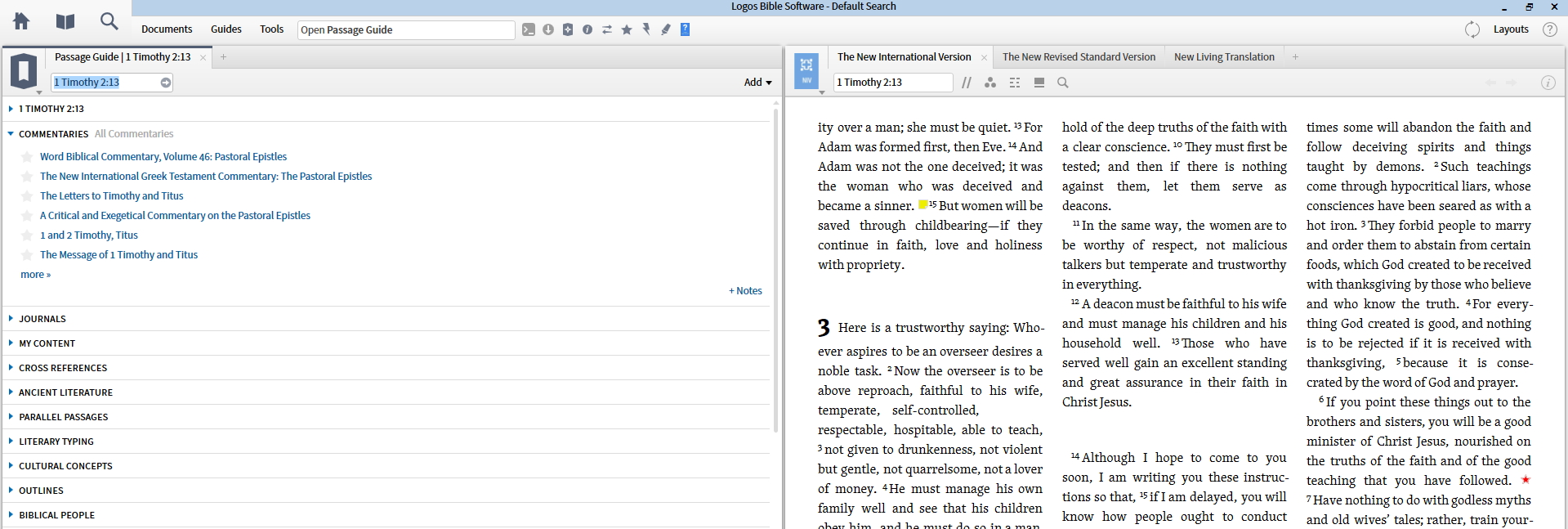Screen dimensions: 1568x529
Task: Open The Message of 1 Timothy and Titus
Action: tap(119, 255)
